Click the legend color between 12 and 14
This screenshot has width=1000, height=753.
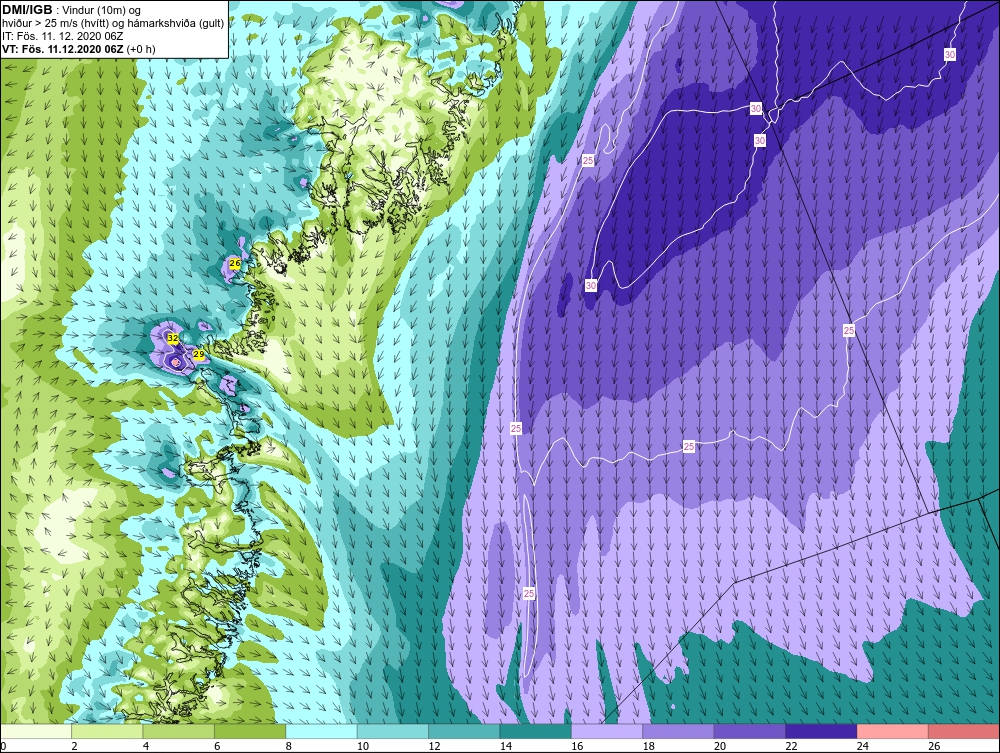[x=465, y=732]
